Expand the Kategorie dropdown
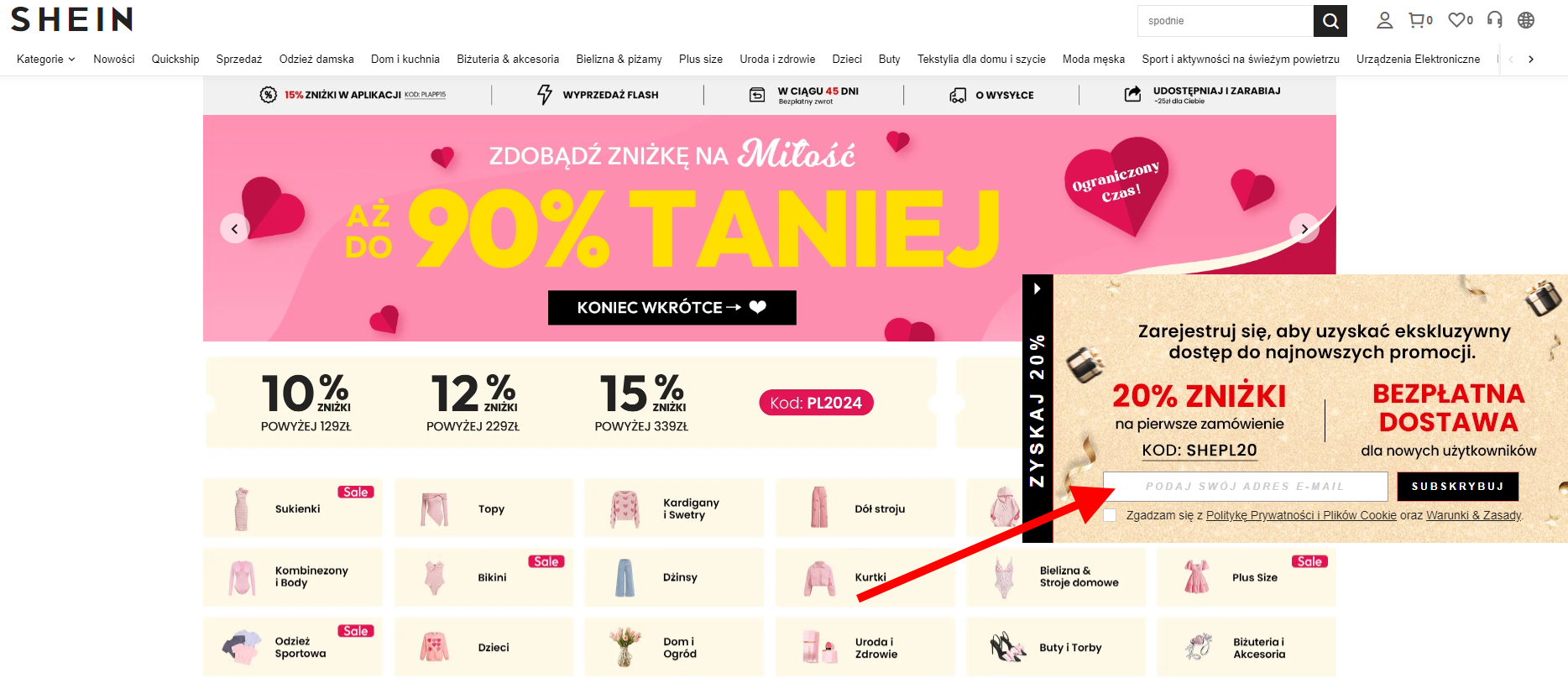The image size is (1568, 688). coord(46,60)
